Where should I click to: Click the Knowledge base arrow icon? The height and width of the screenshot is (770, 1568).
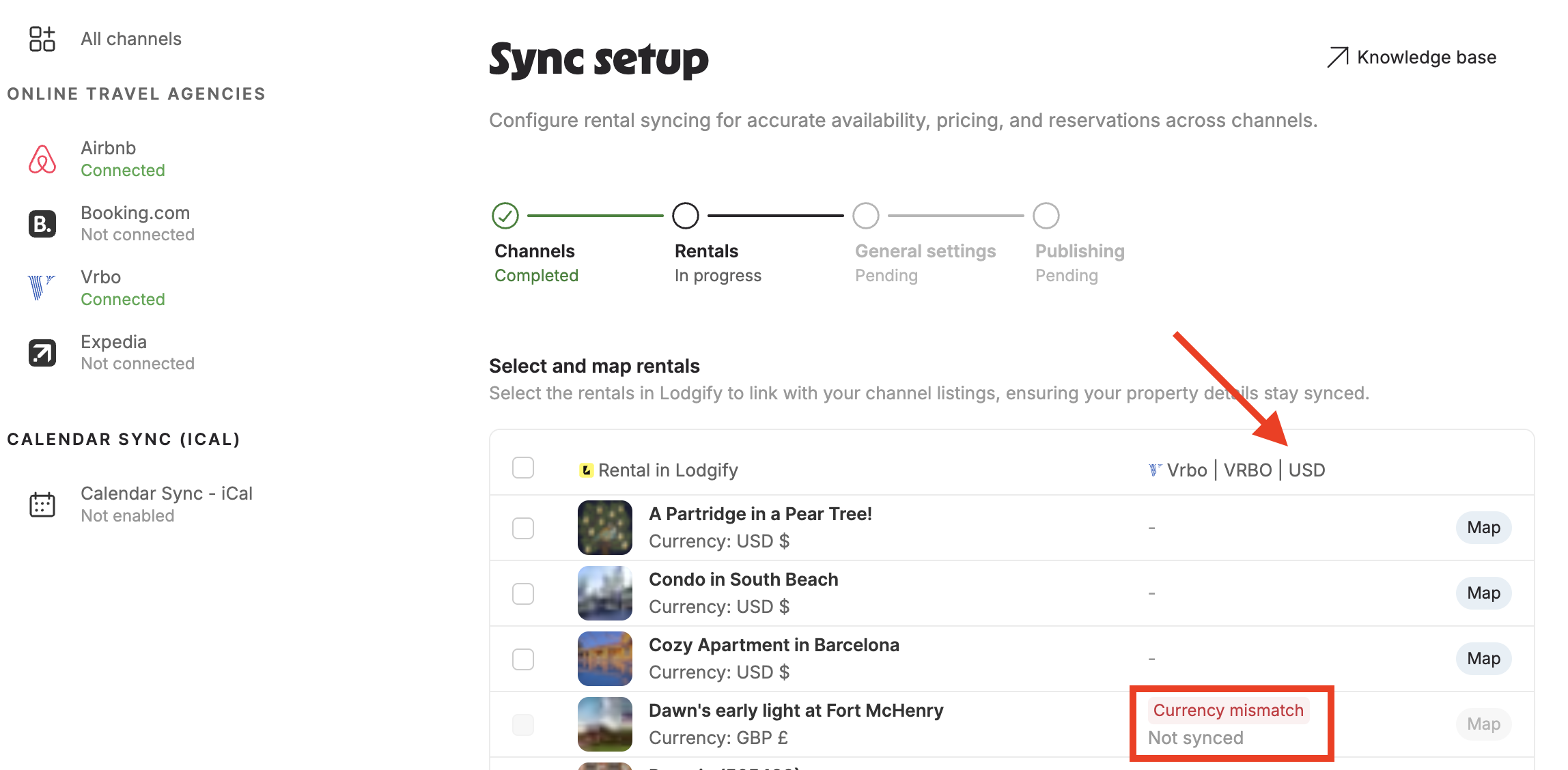click(1338, 57)
